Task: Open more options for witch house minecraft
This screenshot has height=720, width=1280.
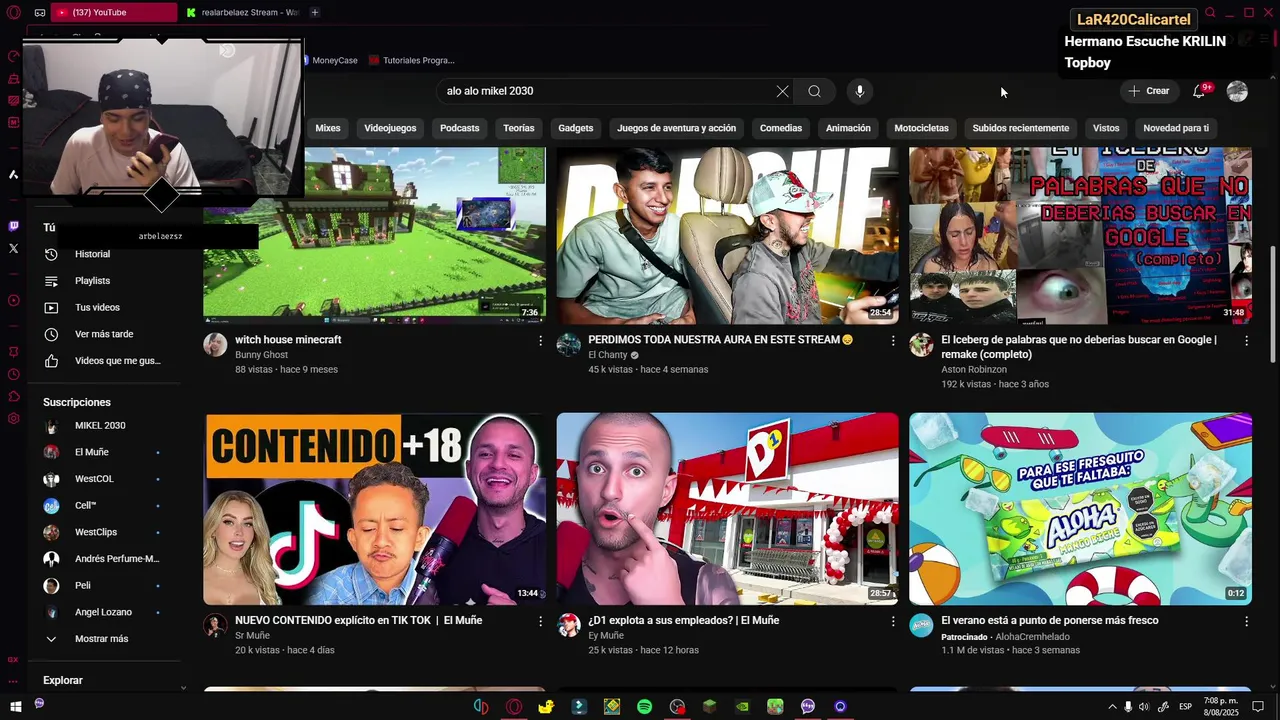Action: click(540, 341)
